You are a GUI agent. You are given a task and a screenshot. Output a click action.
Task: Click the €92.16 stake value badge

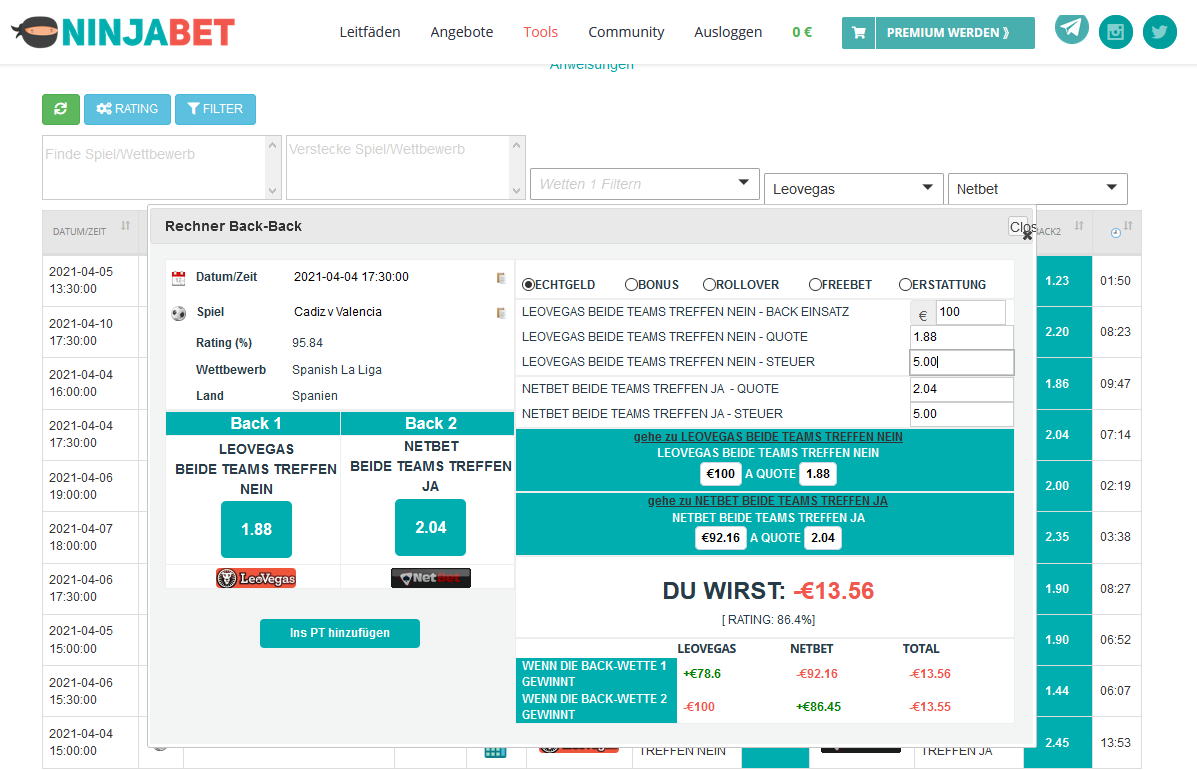721,538
